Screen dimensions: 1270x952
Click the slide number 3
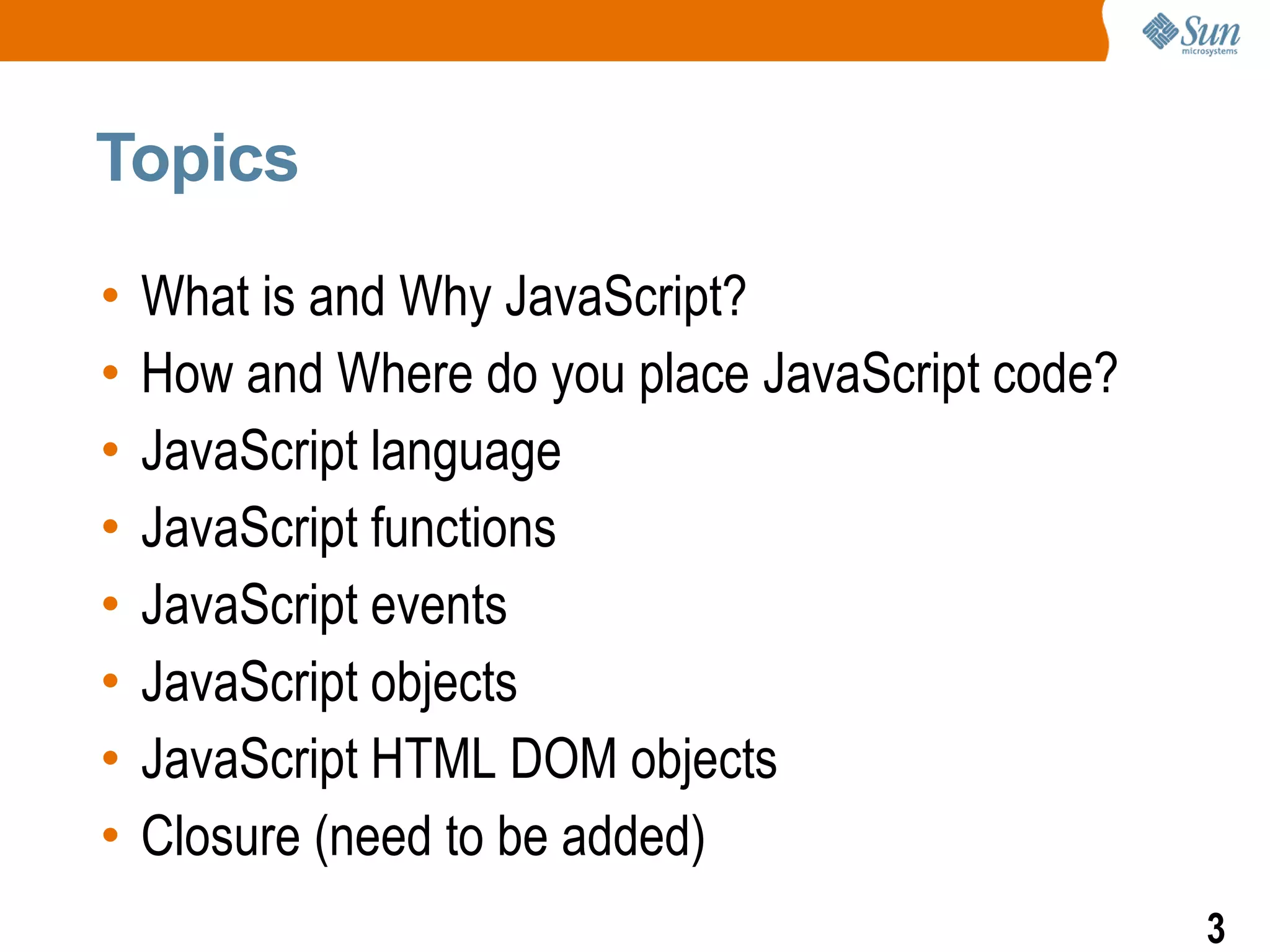[x=1216, y=928]
